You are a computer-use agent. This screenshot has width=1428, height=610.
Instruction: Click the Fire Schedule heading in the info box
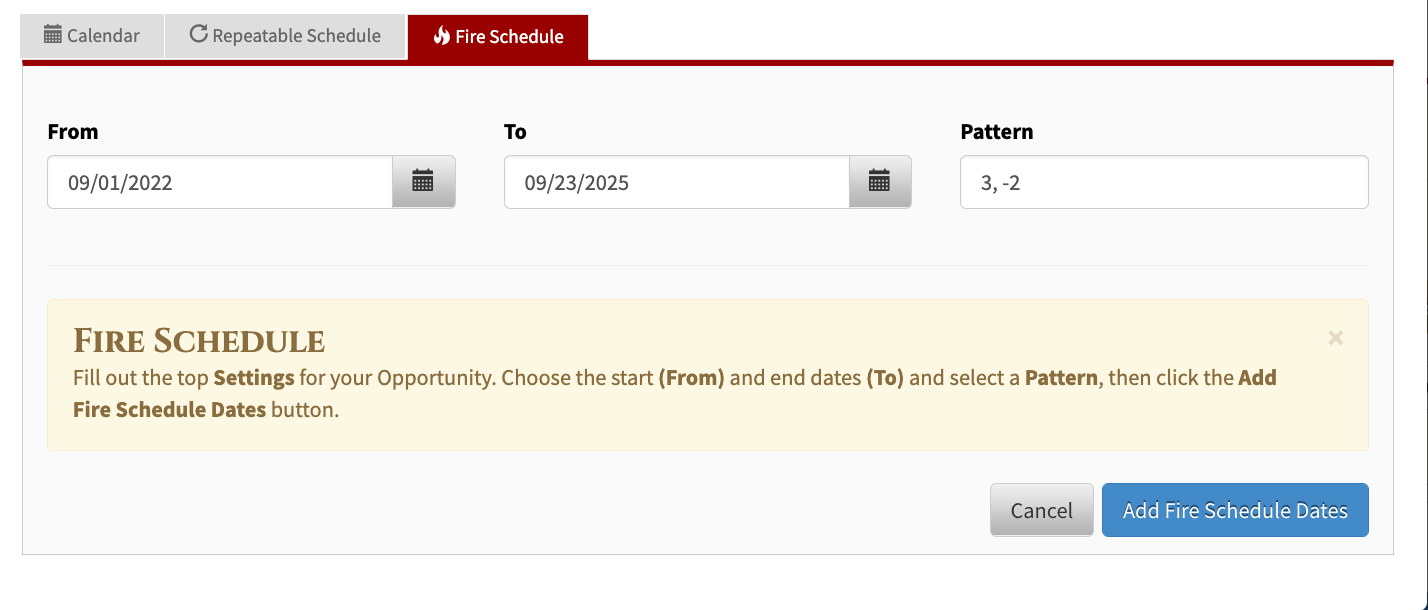coord(199,341)
